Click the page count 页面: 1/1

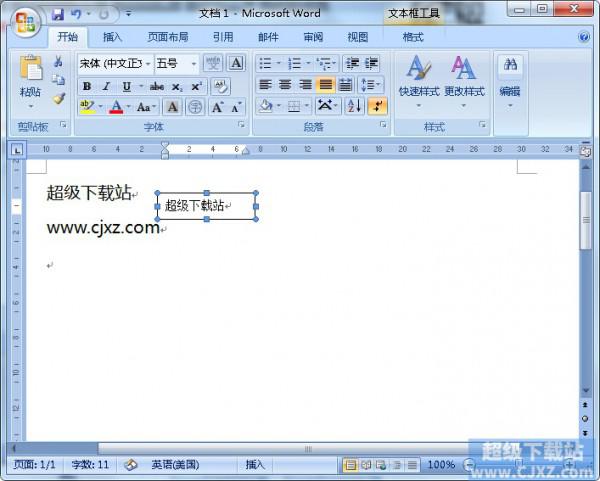(x=34, y=465)
